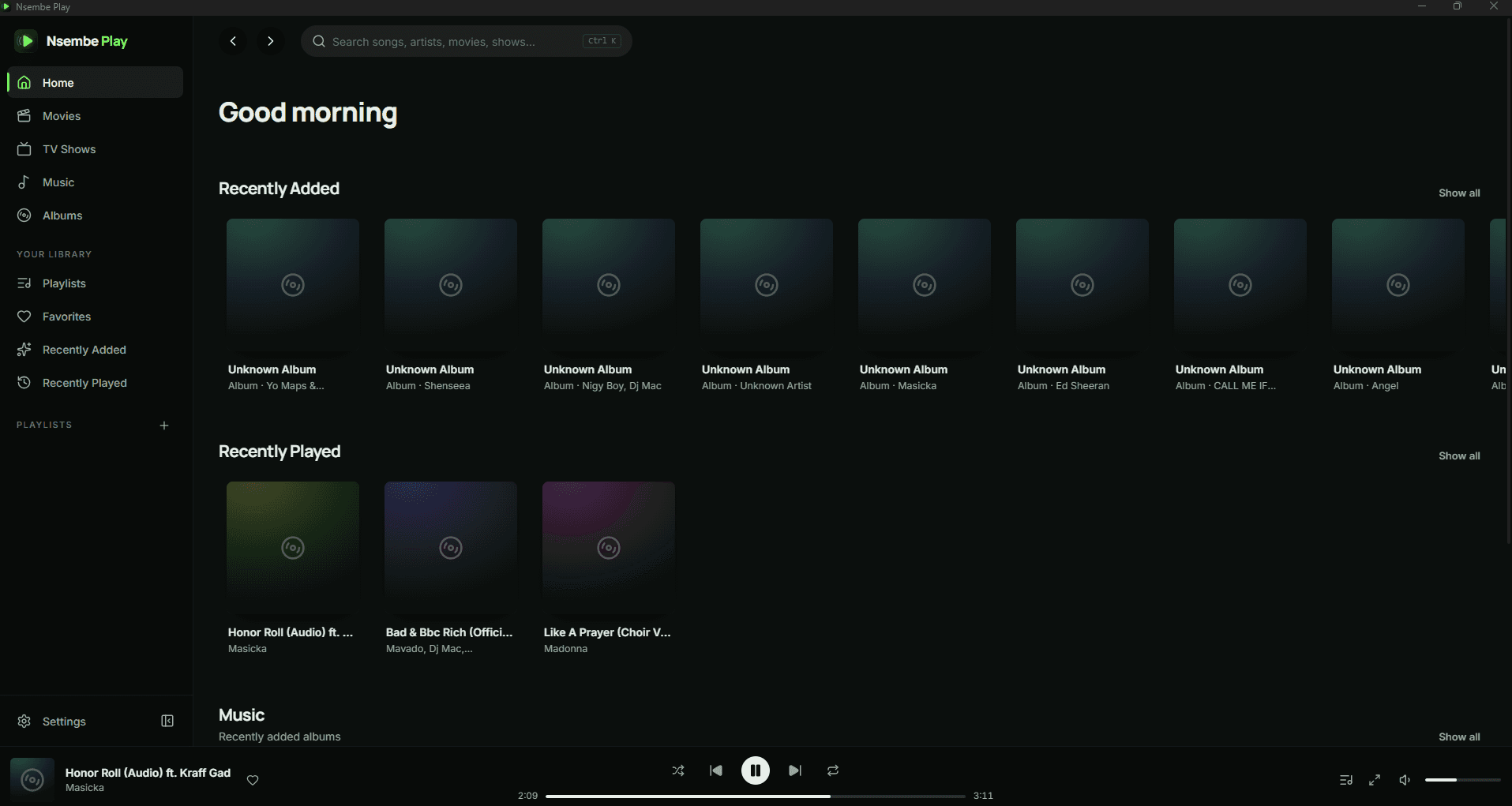Click now playing title Honor Roll (Audio)
This screenshot has width=1512, height=806.
click(x=148, y=773)
